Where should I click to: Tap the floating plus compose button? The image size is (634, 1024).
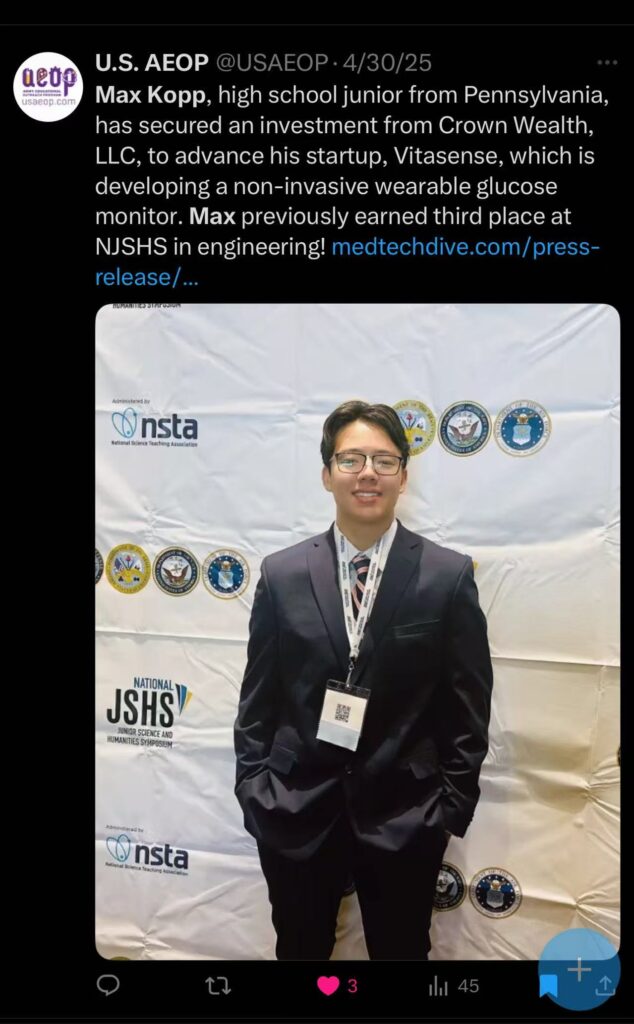(x=579, y=969)
